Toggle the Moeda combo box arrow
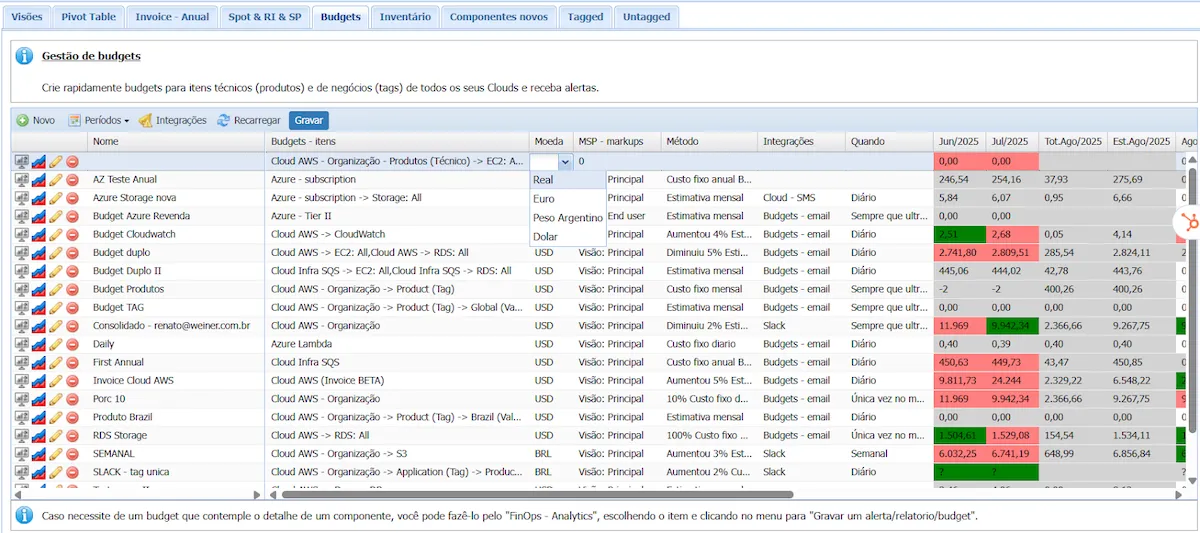This screenshot has height=533, width=1200. pos(565,161)
